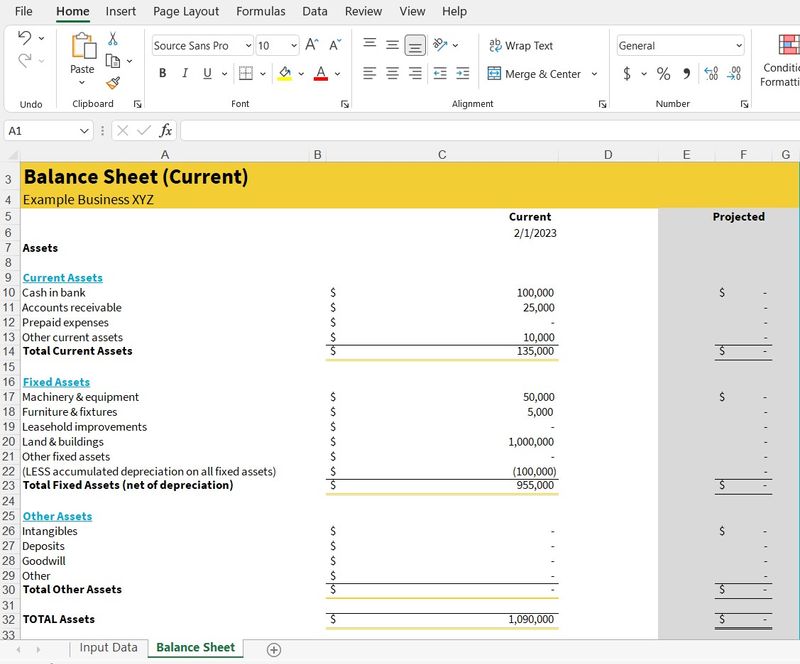Select the Format Painter brush
Screen dimensions: 800x664
[x=113, y=83]
